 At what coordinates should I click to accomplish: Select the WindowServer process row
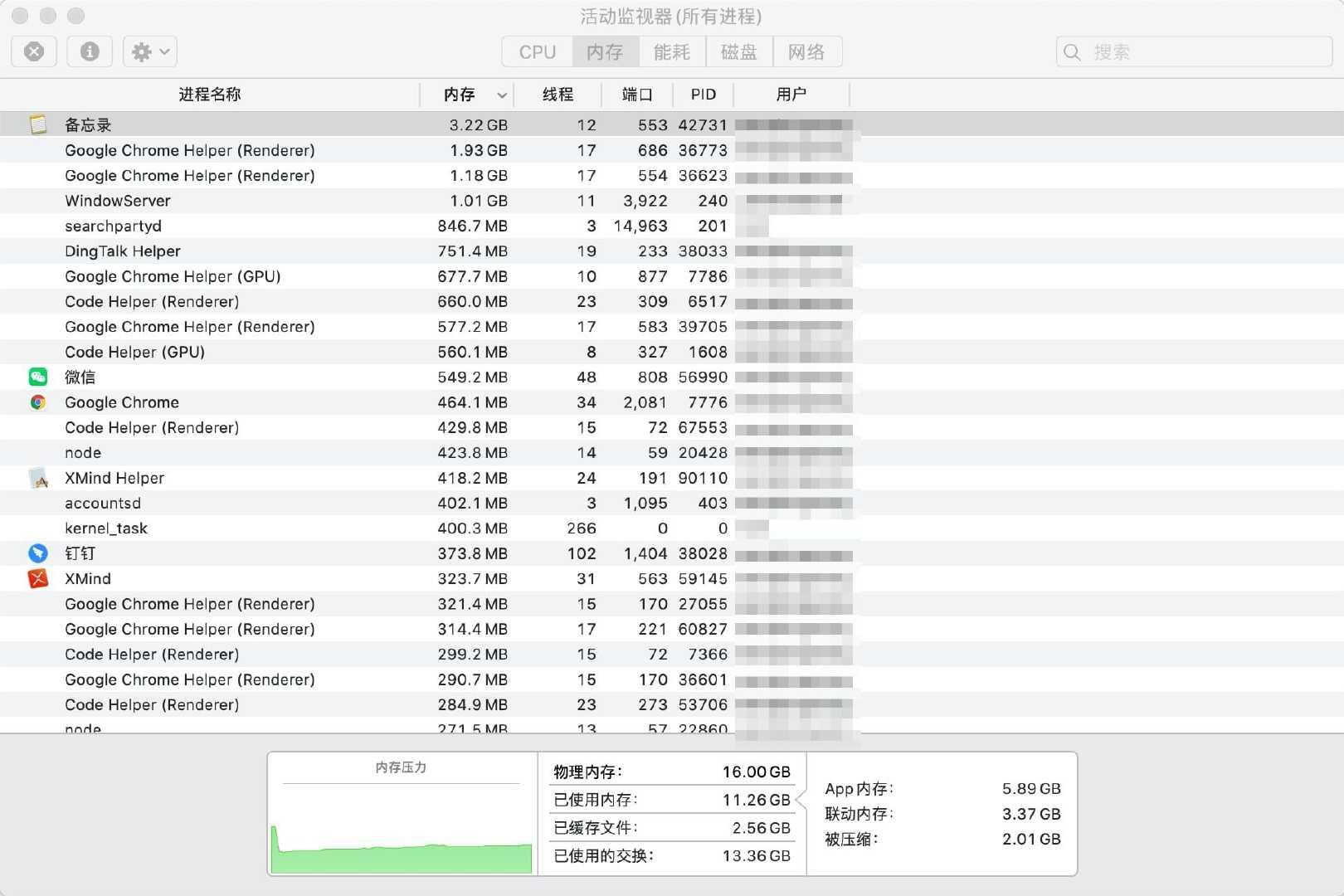point(249,201)
